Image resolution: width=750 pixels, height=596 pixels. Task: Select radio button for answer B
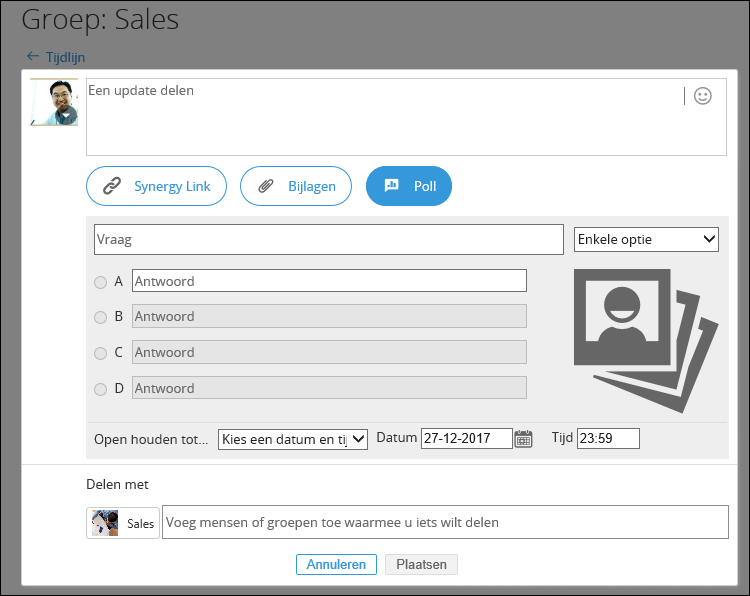[100, 317]
